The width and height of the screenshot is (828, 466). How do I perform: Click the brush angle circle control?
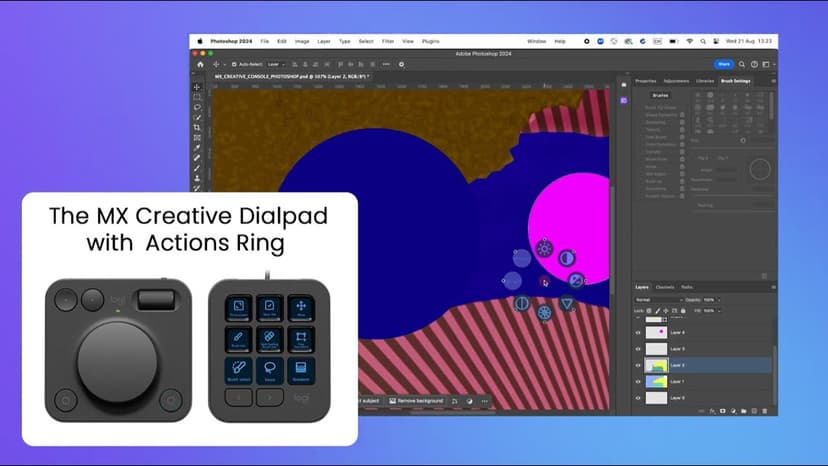760,170
